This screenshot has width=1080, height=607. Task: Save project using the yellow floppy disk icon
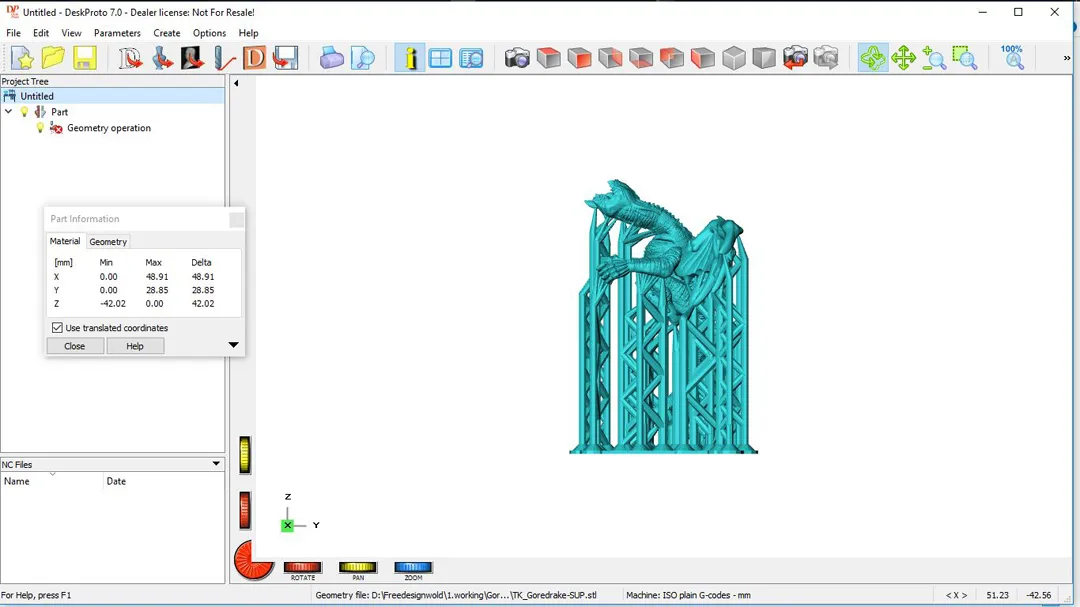click(x=85, y=58)
